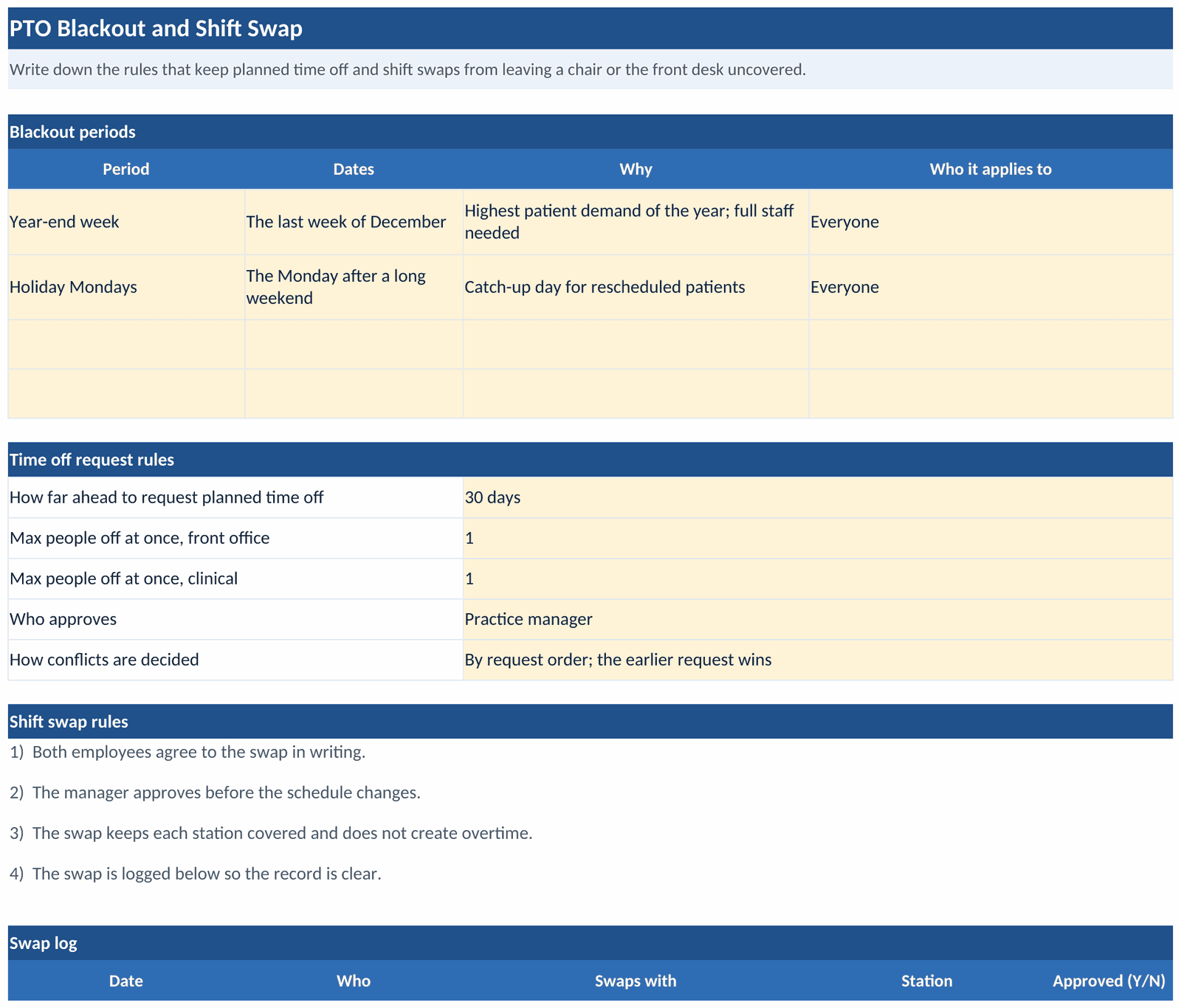Click the 'Who approves' label
Image resolution: width=1181 pixels, height=1008 pixels.
tap(235, 619)
